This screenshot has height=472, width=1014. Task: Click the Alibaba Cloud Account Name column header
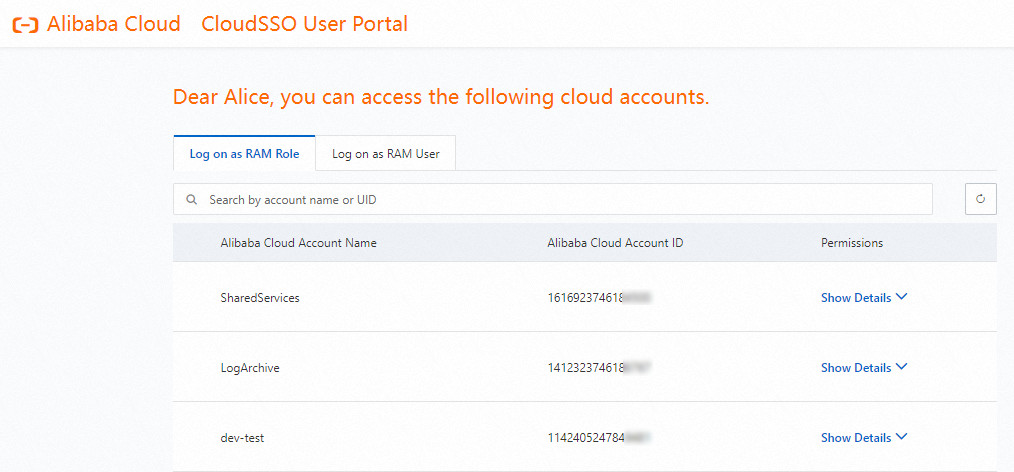click(x=298, y=243)
